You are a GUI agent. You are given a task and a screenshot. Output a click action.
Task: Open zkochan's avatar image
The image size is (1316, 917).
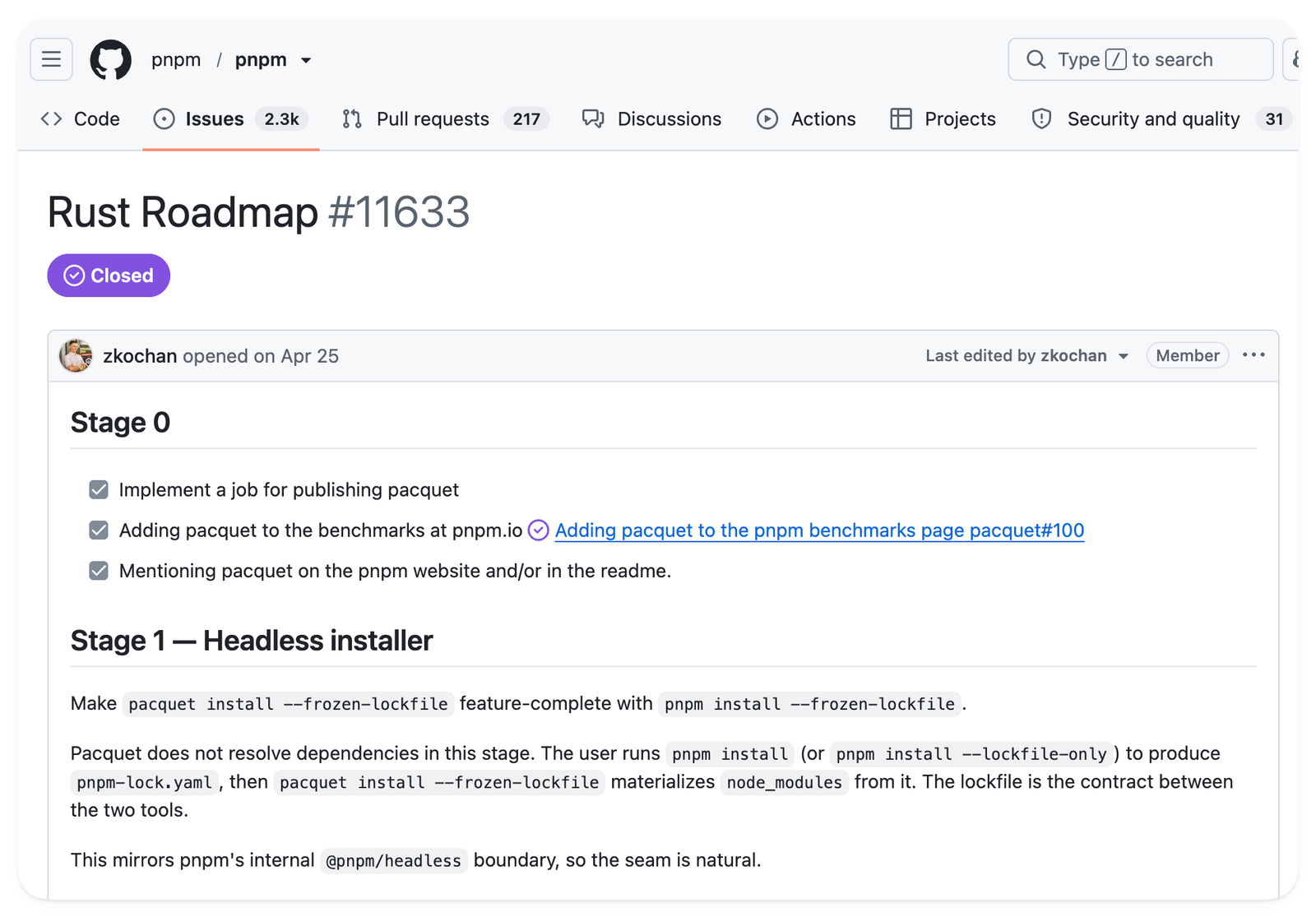76,355
